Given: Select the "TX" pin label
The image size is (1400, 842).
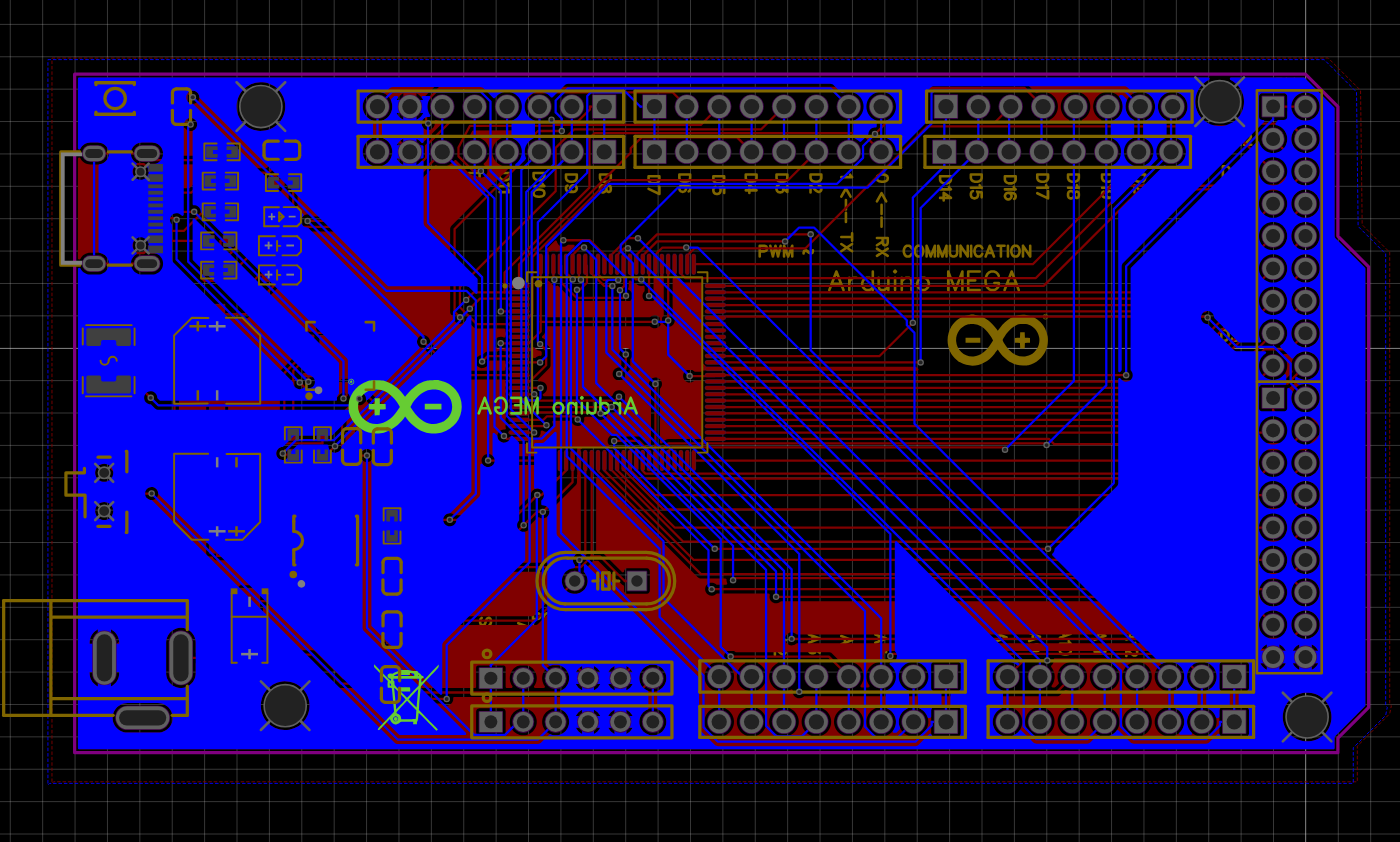Looking at the screenshot, I should [x=846, y=242].
